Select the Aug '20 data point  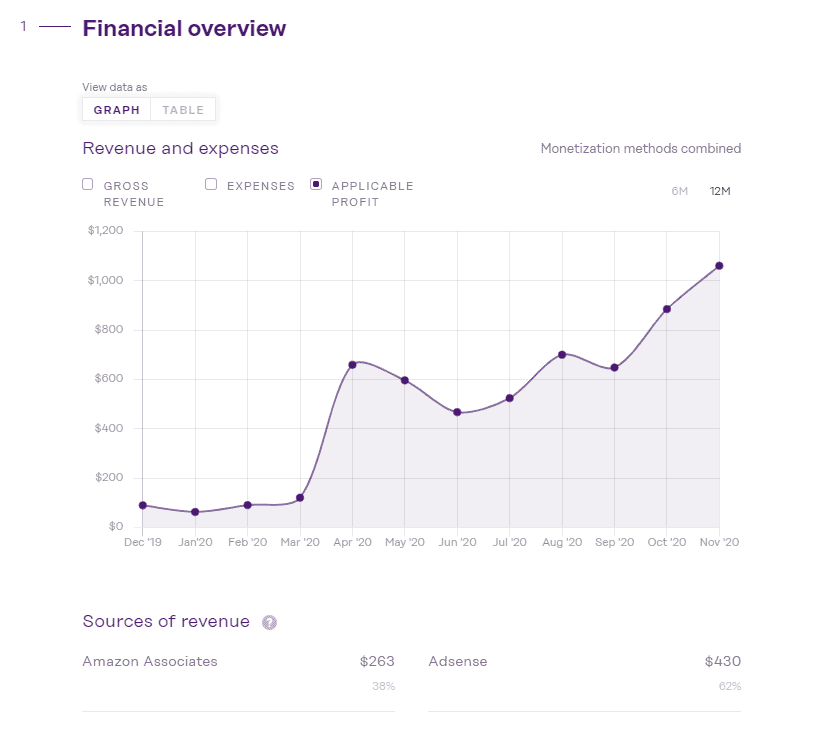pyautogui.click(x=562, y=355)
